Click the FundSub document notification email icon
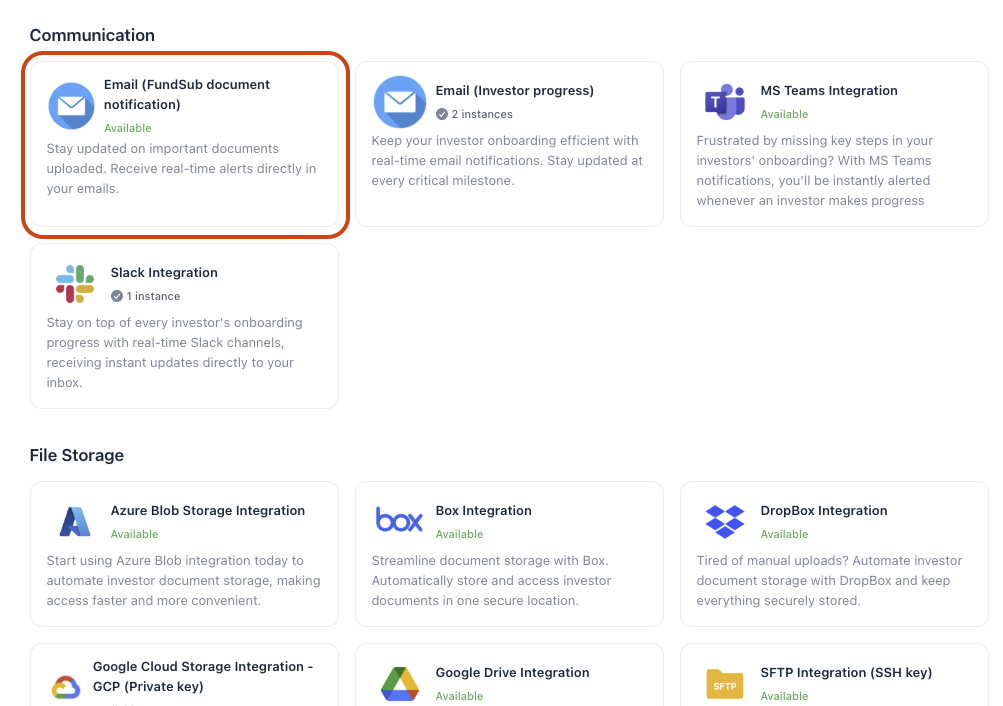1003x706 pixels. 72,106
